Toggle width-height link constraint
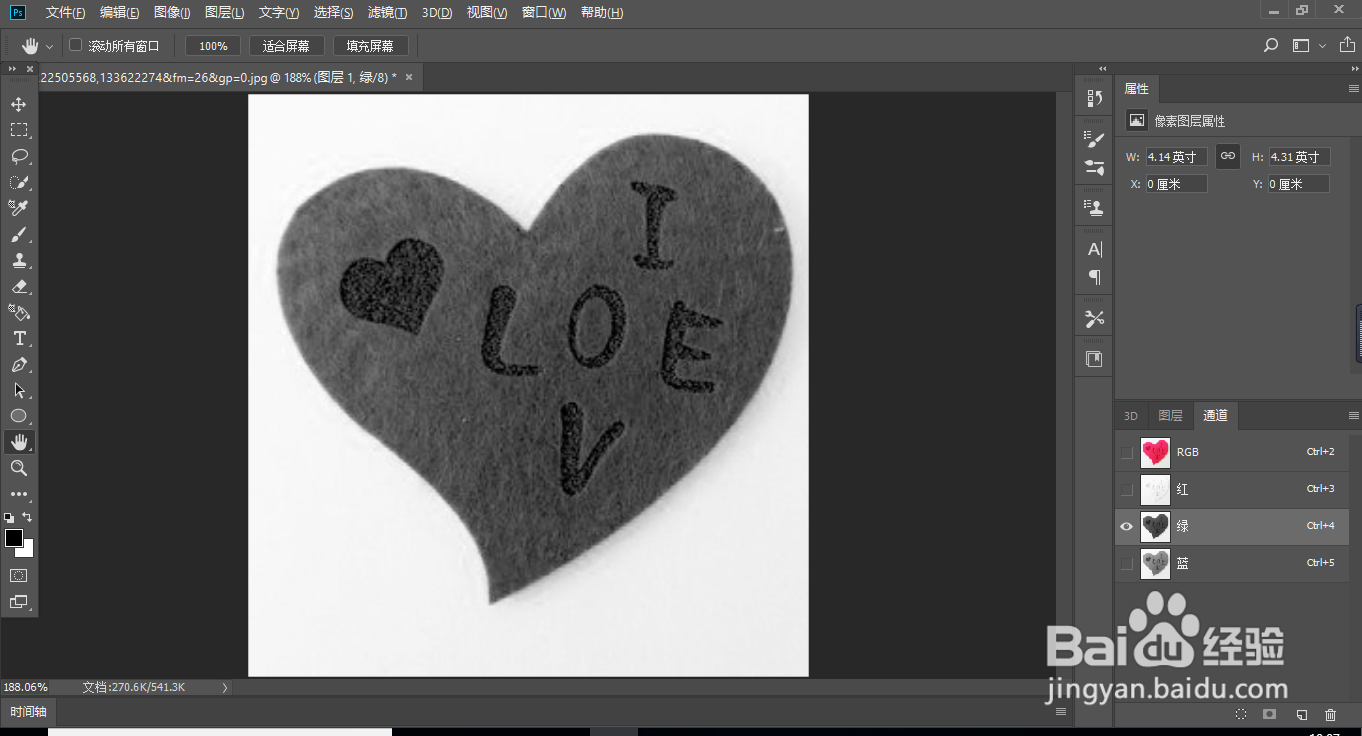Screen dimensions: 1362x736 coord(1228,156)
